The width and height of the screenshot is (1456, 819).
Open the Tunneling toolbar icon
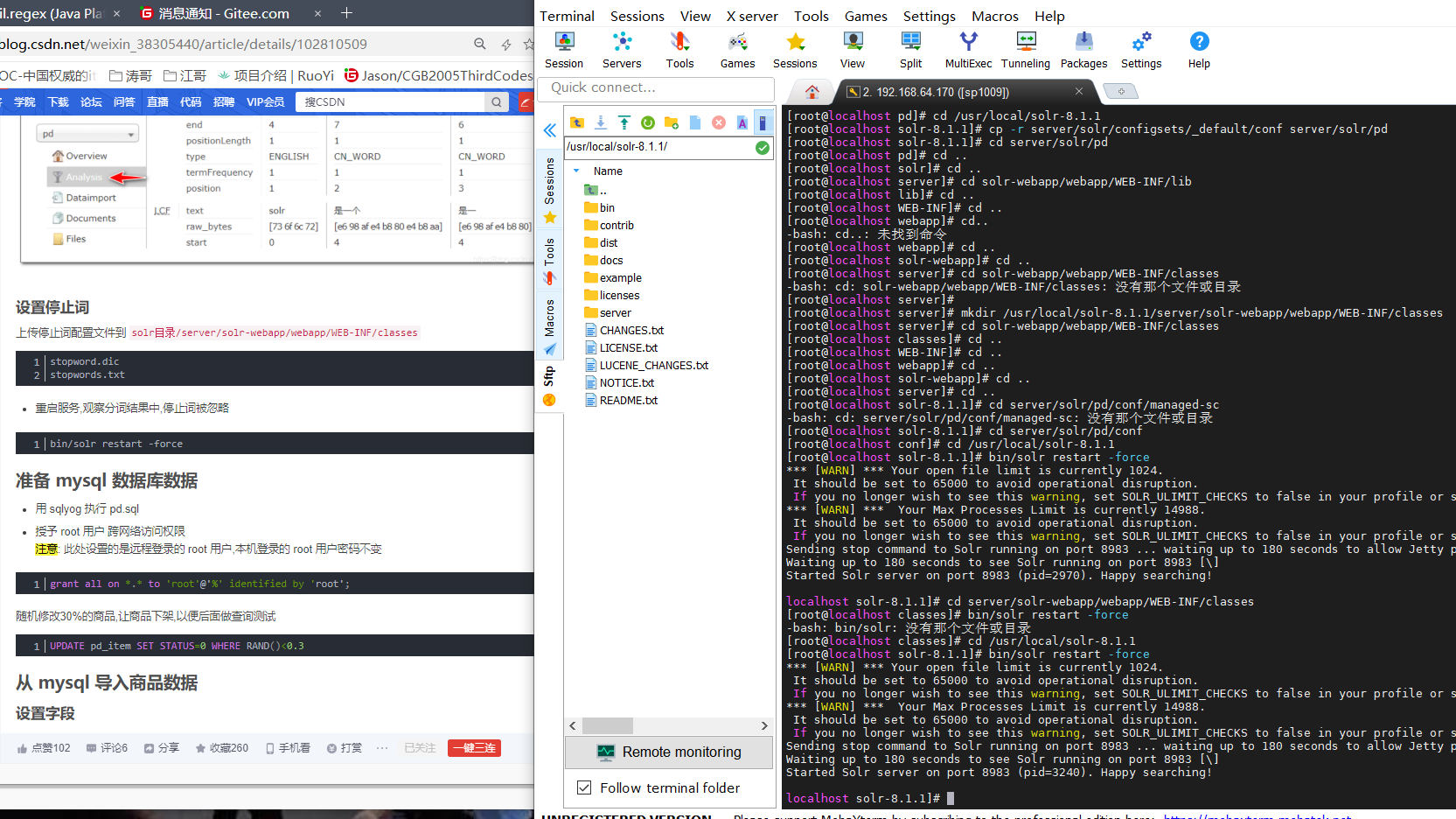(x=1026, y=50)
